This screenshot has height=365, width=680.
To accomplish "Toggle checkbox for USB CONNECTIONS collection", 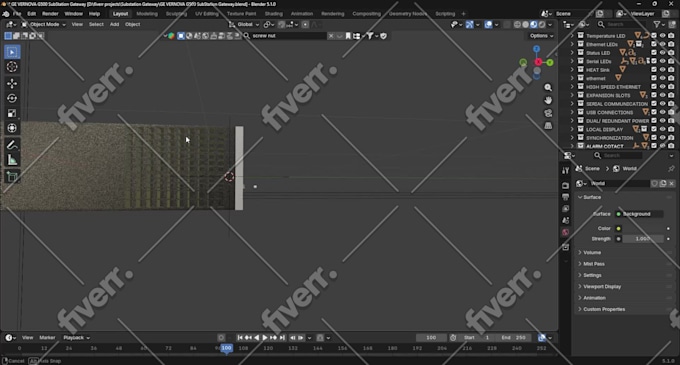I will [x=654, y=112].
